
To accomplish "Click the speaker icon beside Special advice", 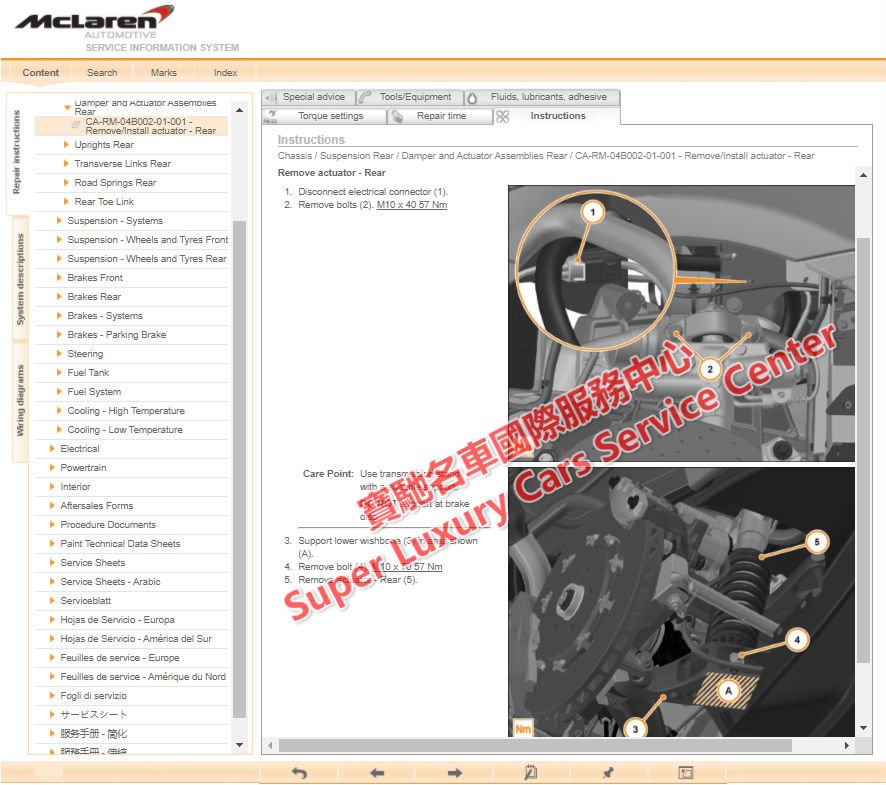I will coord(271,97).
